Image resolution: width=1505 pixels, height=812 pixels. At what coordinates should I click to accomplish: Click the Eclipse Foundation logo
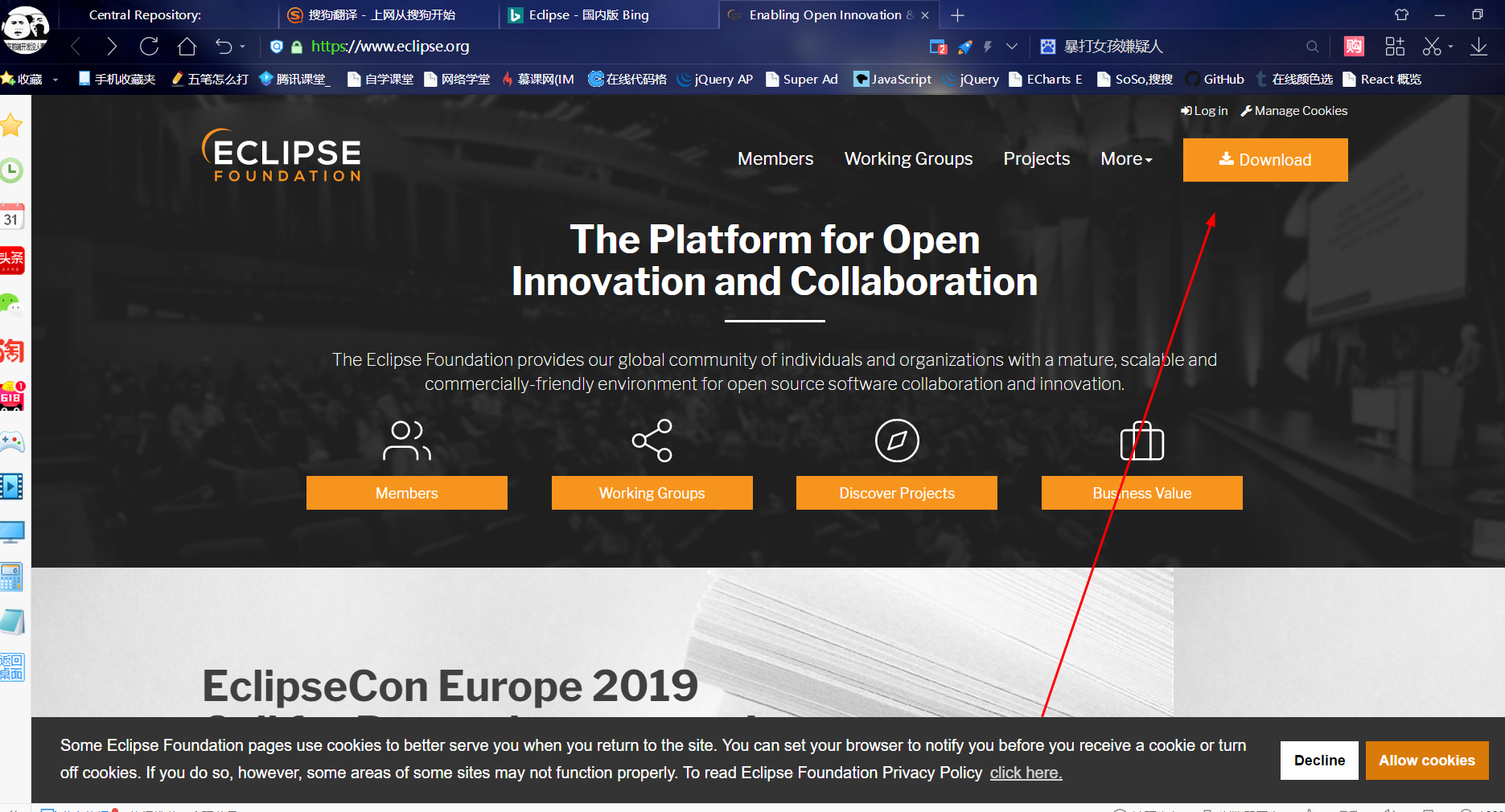282,155
